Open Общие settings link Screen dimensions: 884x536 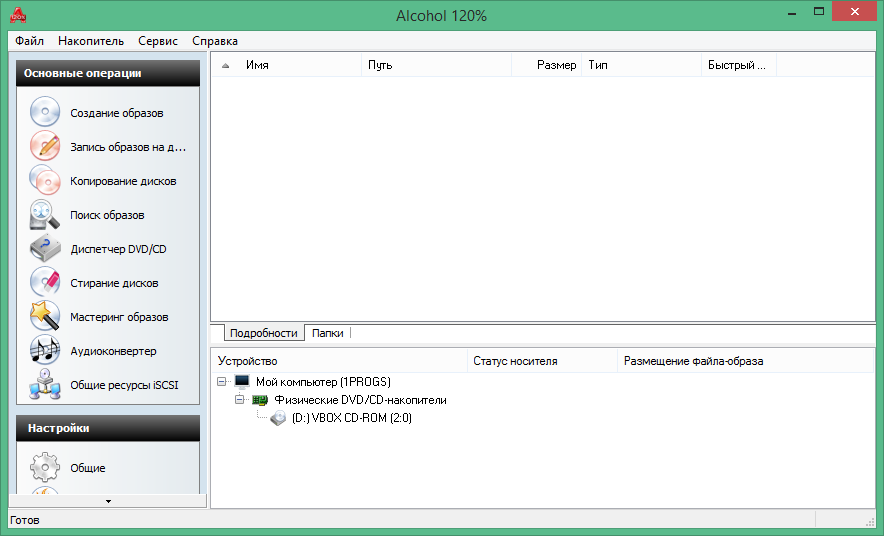[x=87, y=468]
